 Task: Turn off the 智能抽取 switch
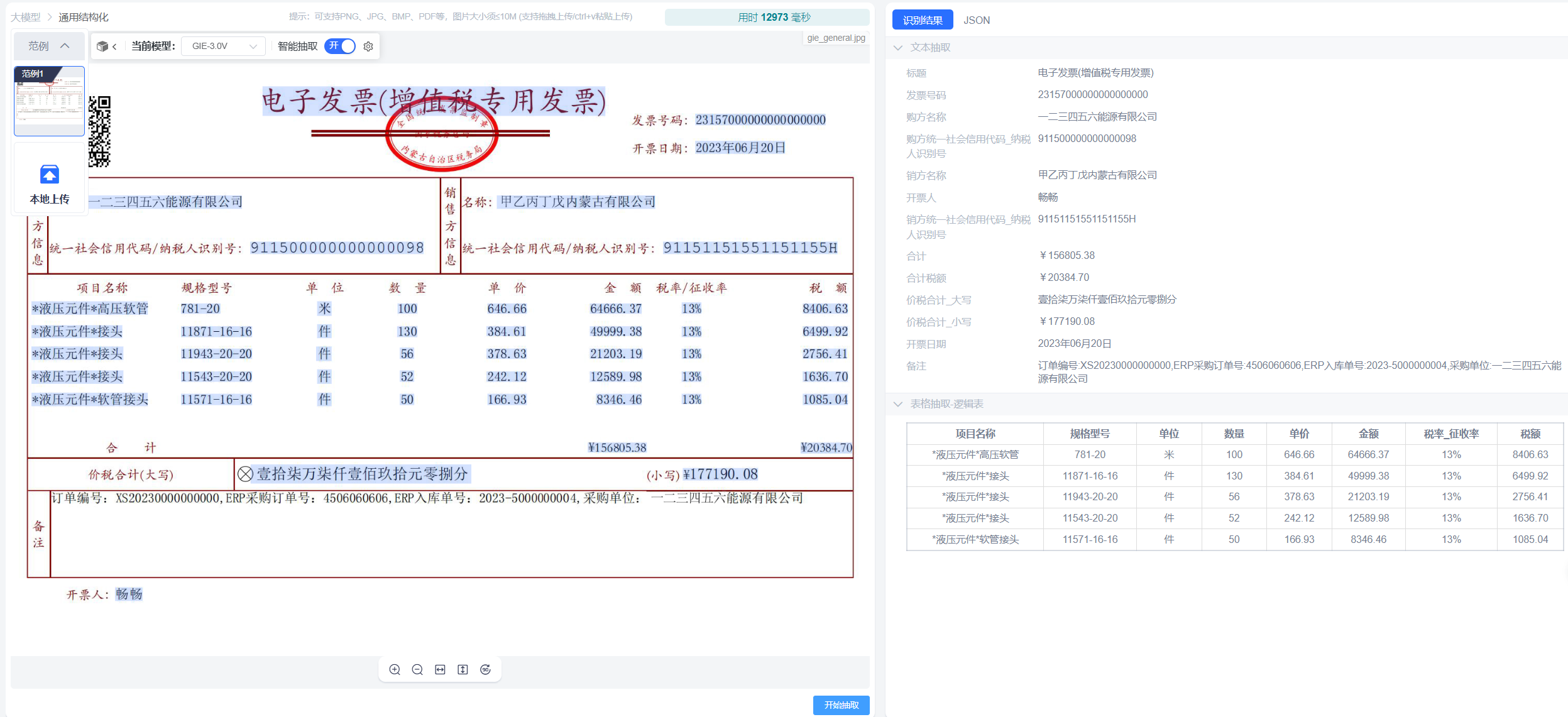[x=340, y=47]
